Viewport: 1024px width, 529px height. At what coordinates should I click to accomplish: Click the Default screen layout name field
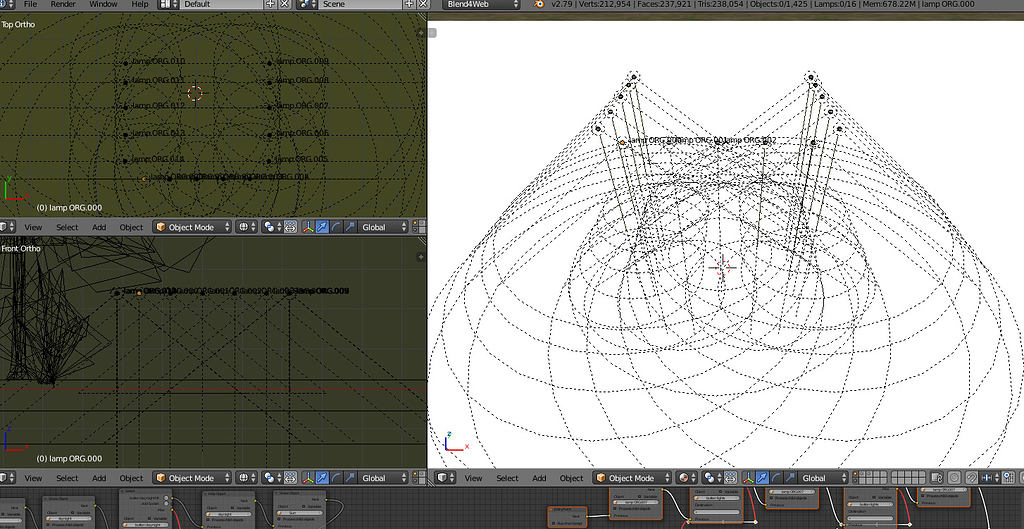click(x=221, y=4)
